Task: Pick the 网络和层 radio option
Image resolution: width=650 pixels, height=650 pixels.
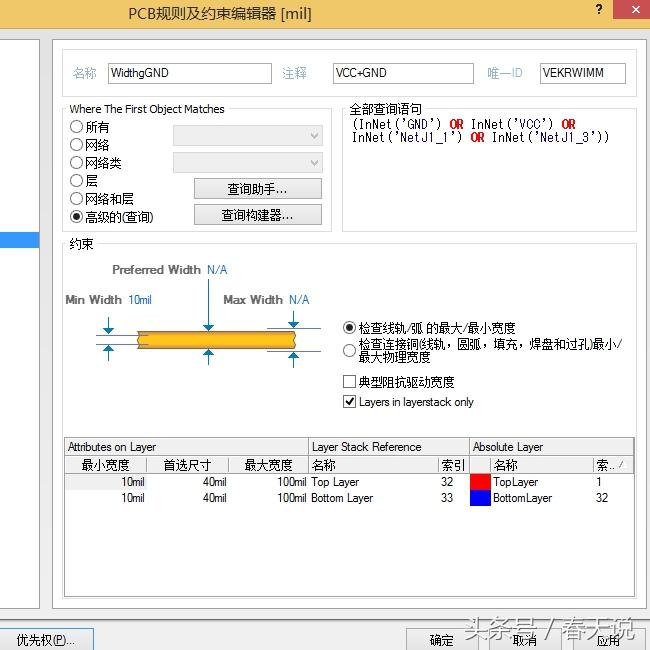Action: pos(76,199)
